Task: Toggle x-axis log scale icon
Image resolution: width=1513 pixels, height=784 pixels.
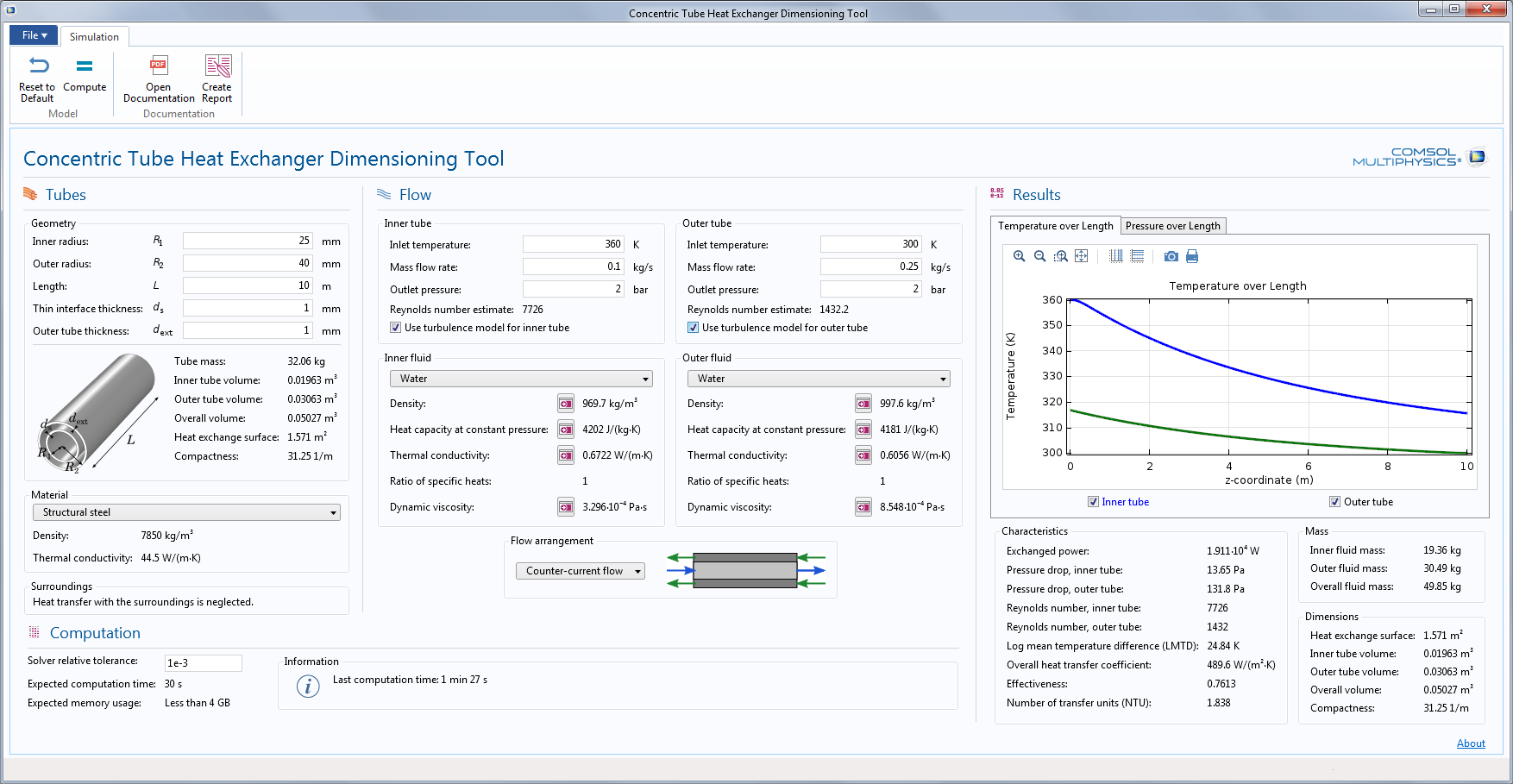Action: (x=1116, y=256)
